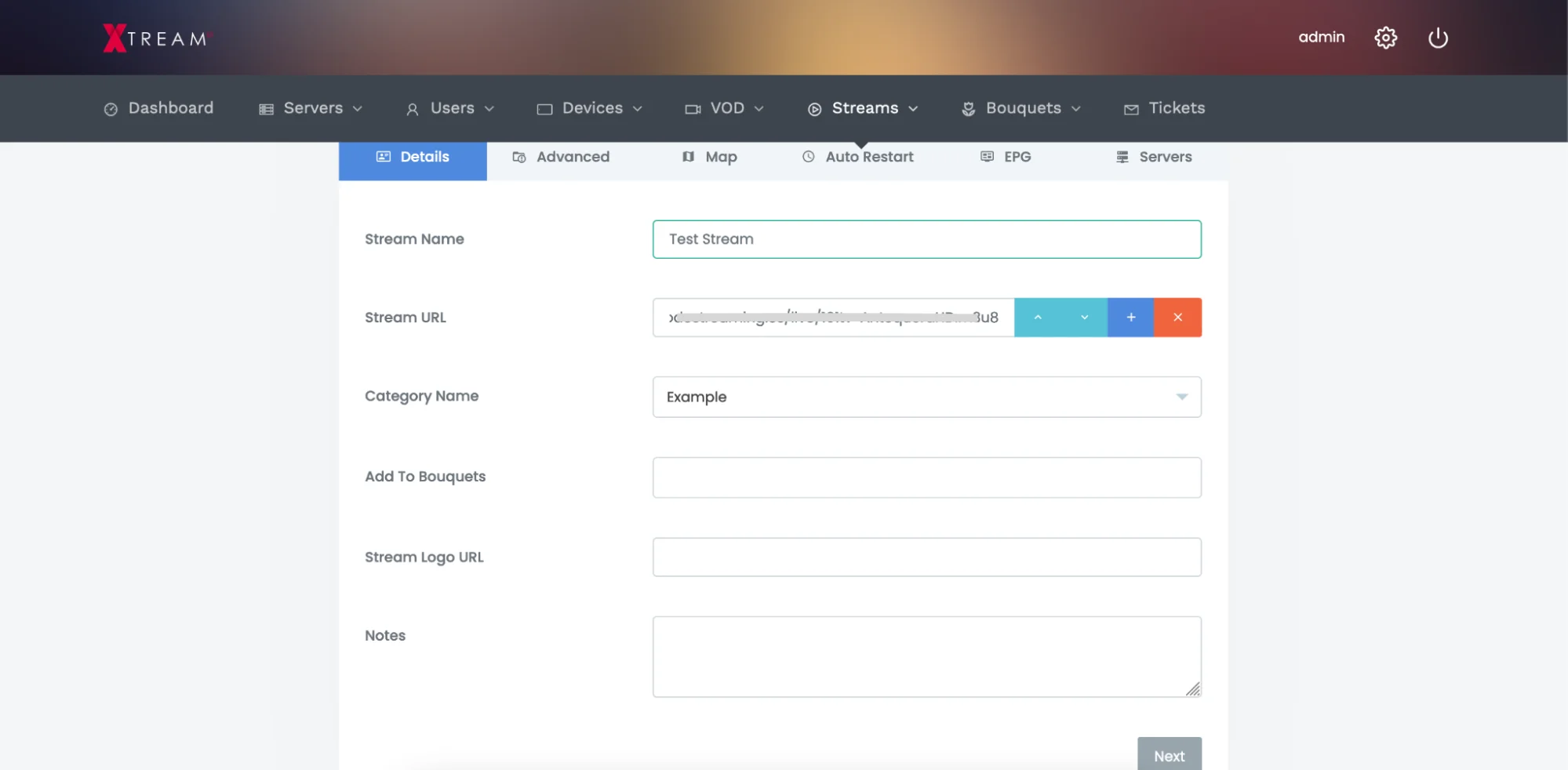This screenshot has width=1568, height=770.
Task: Open the Dashboard page
Action: (x=158, y=108)
